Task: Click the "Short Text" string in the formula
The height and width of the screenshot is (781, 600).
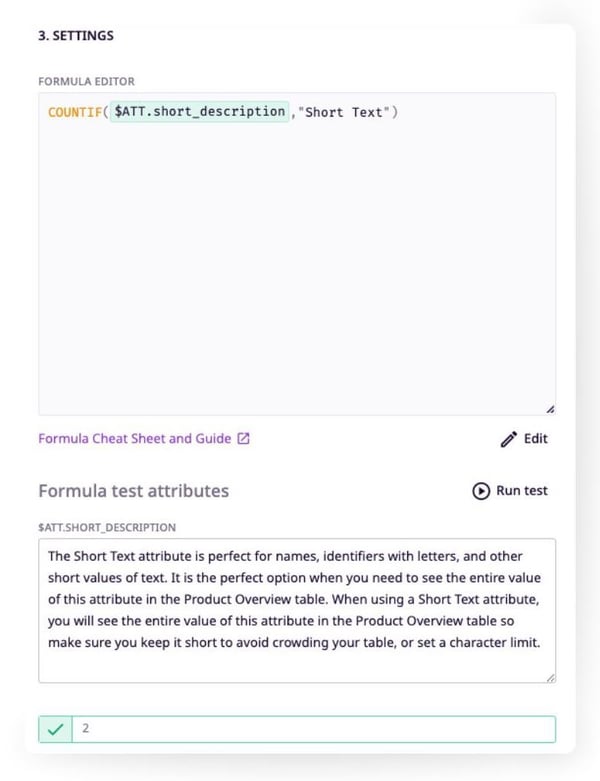Action: [343, 112]
